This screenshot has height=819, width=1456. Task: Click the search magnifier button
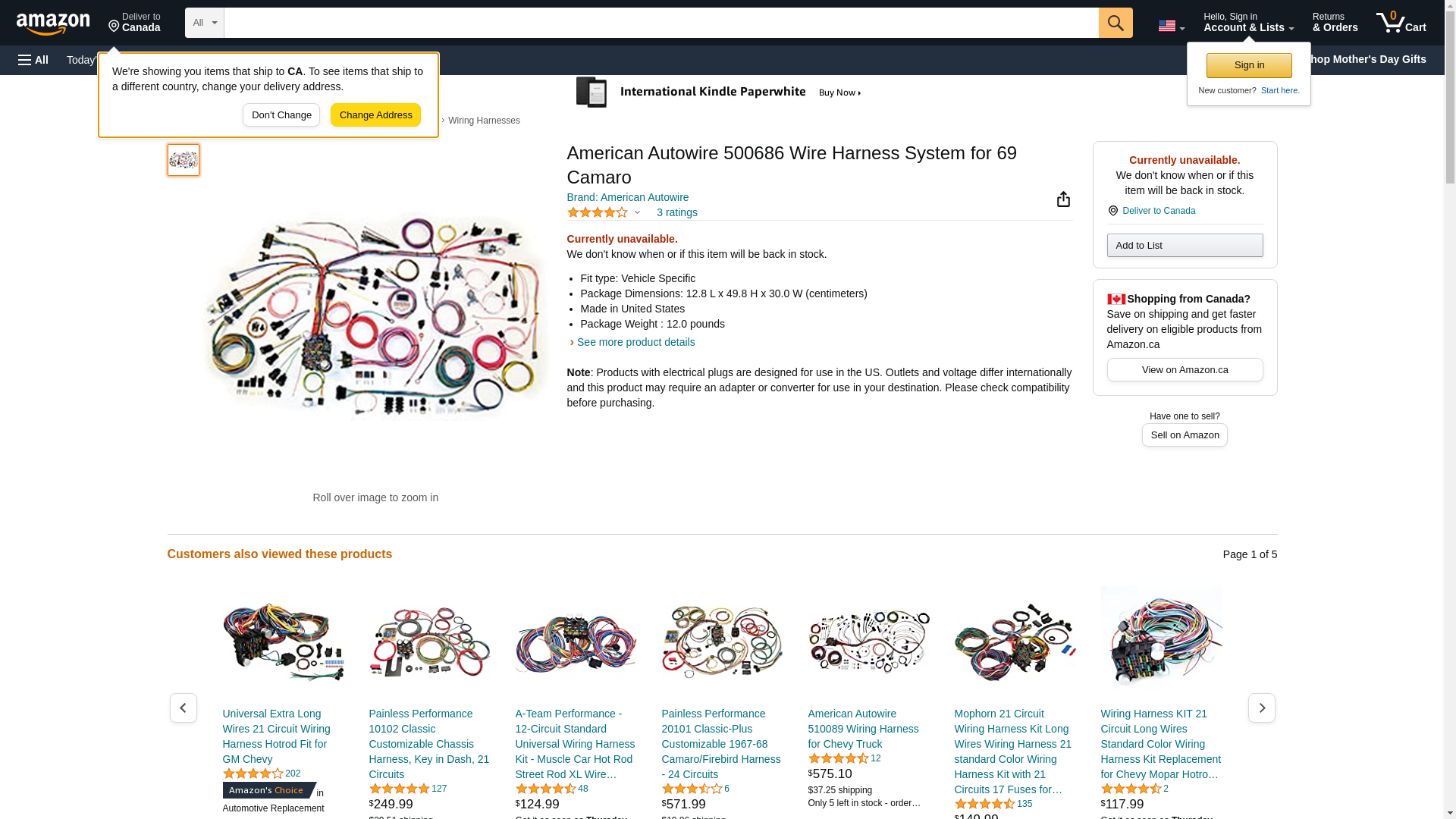[x=1116, y=23]
